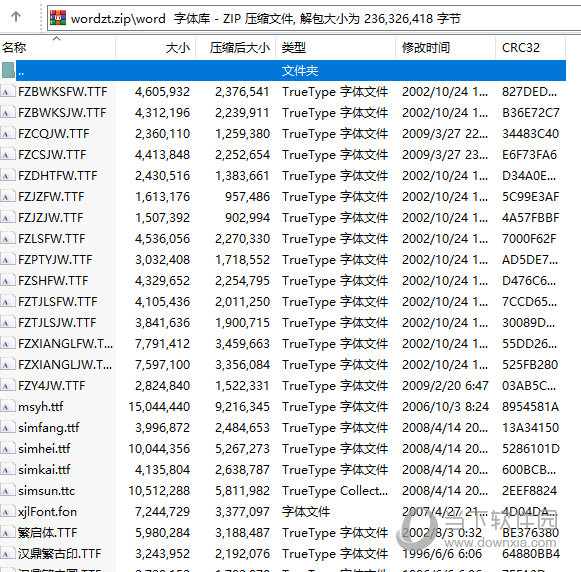Click the font icon of FZSHFW.TTF
The width and height of the screenshot is (581, 572).
(x=7, y=280)
